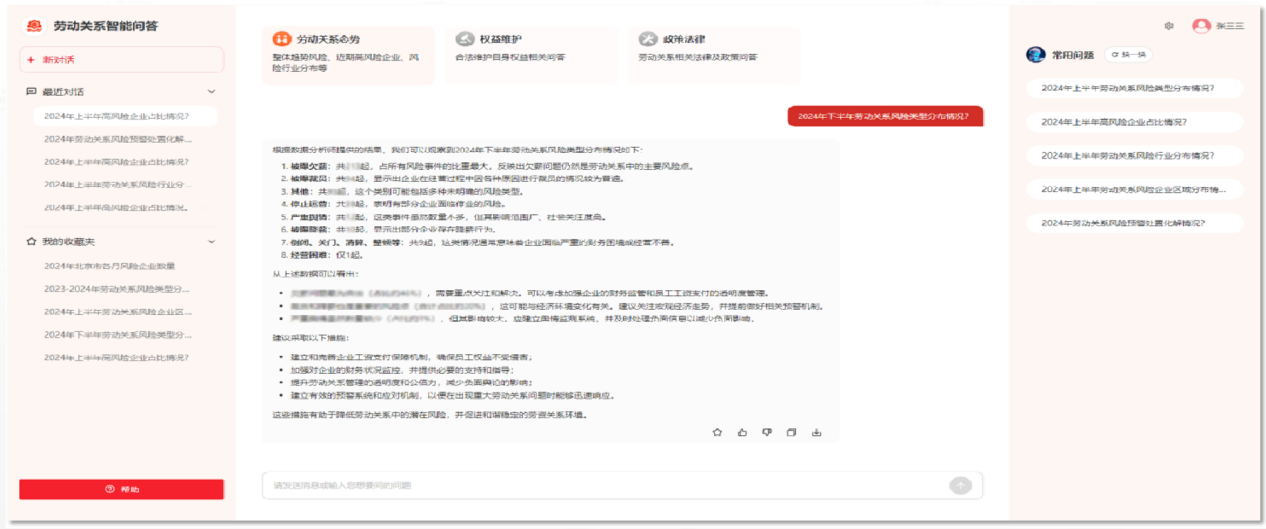Click the message input field
The width and height of the screenshot is (1266, 529).
tap(600, 485)
